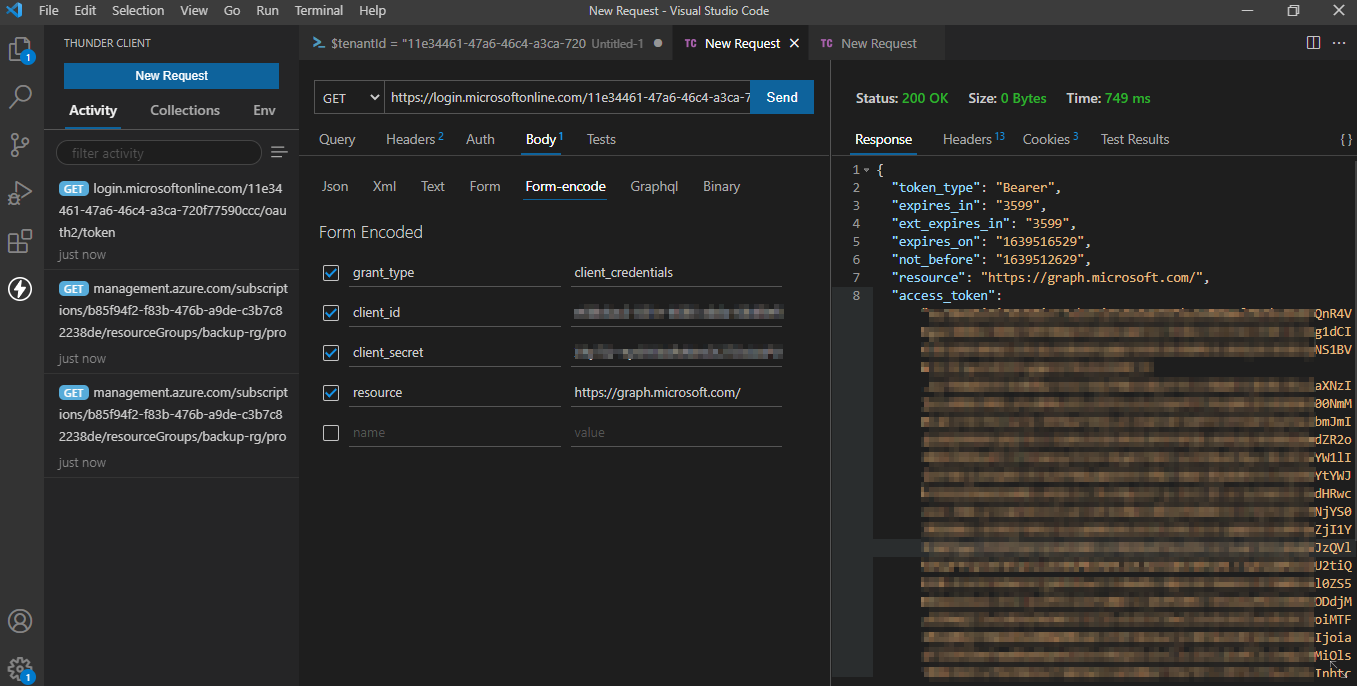Open the Help menu
The height and width of the screenshot is (686, 1357).
(x=372, y=10)
